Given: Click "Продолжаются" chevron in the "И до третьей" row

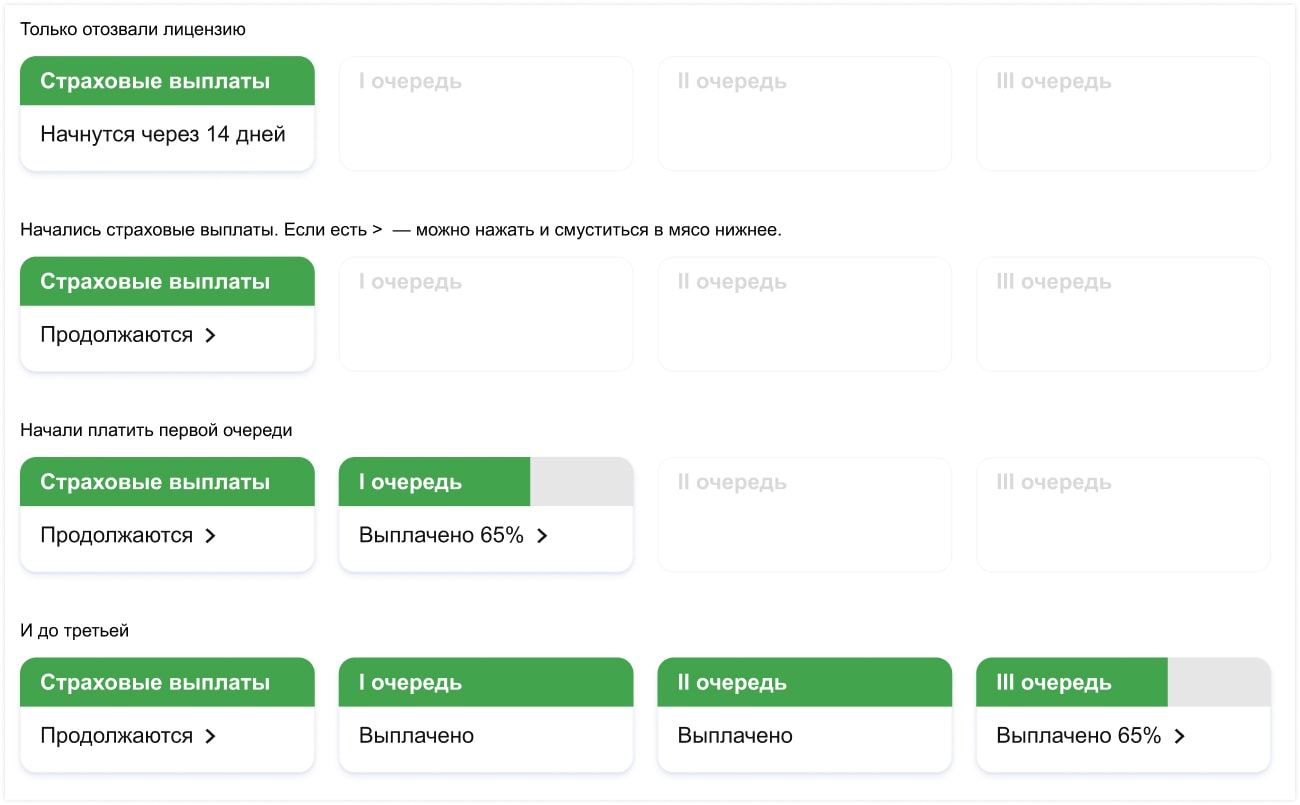Looking at the screenshot, I should [x=210, y=736].
